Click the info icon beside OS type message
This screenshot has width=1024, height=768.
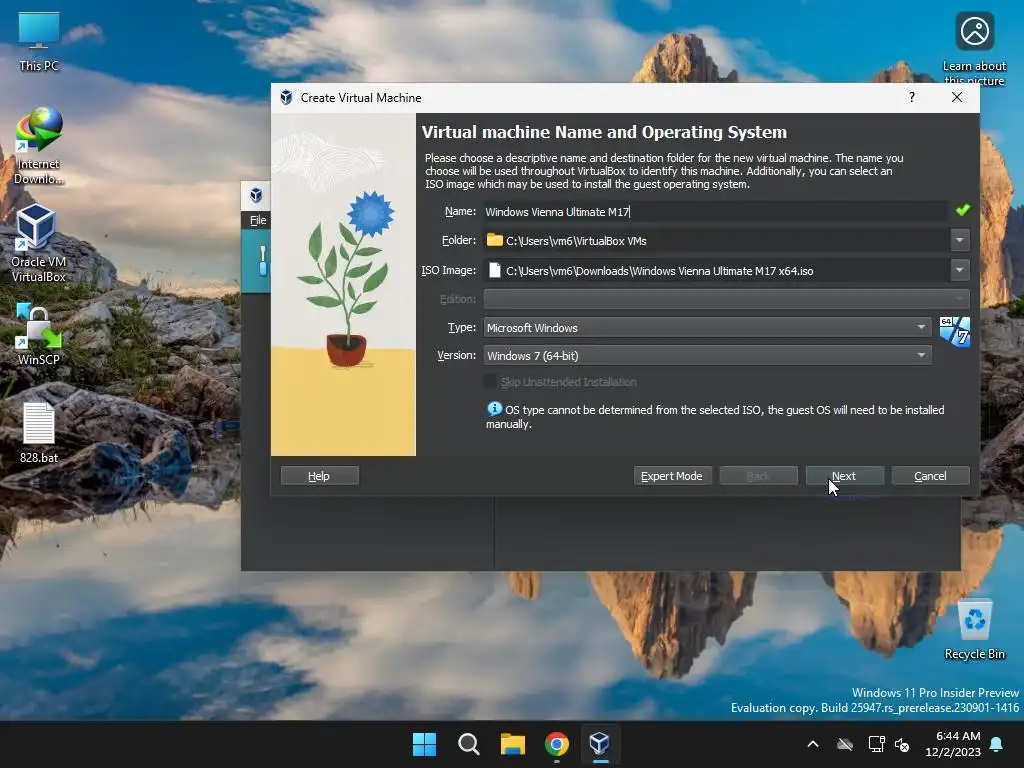point(494,409)
